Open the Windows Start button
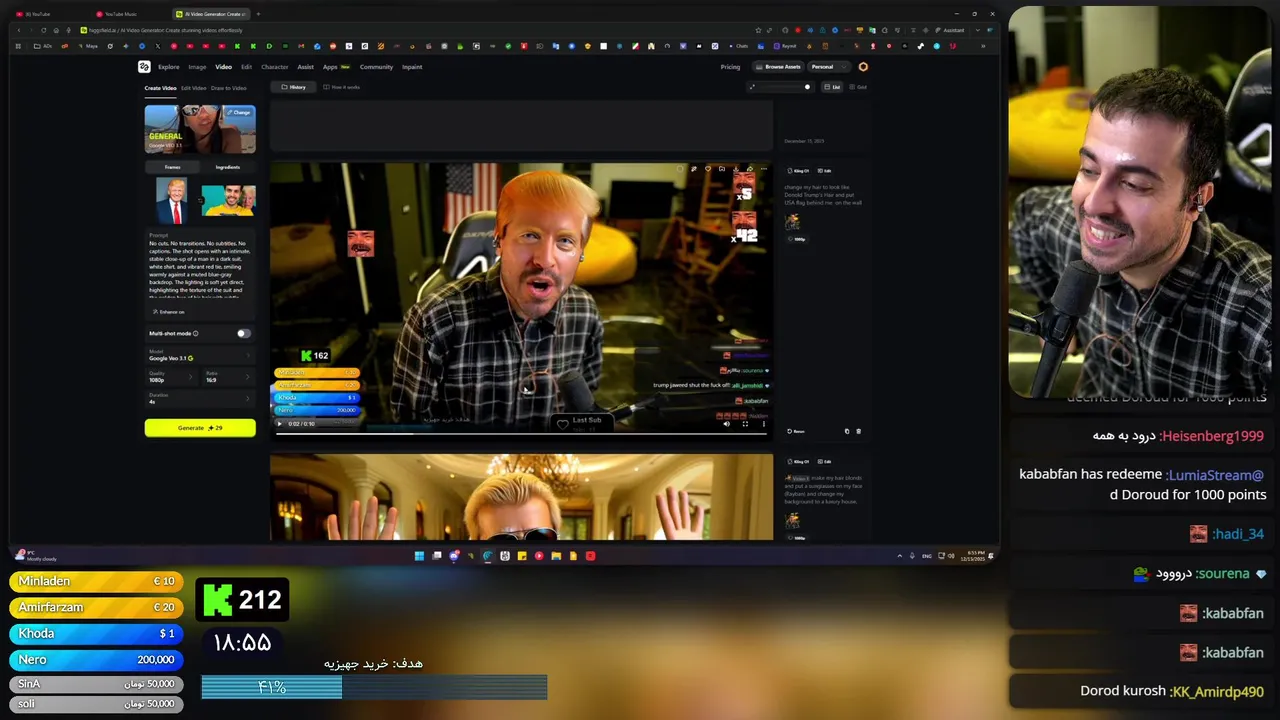The width and height of the screenshot is (1280, 720). [x=419, y=556]
